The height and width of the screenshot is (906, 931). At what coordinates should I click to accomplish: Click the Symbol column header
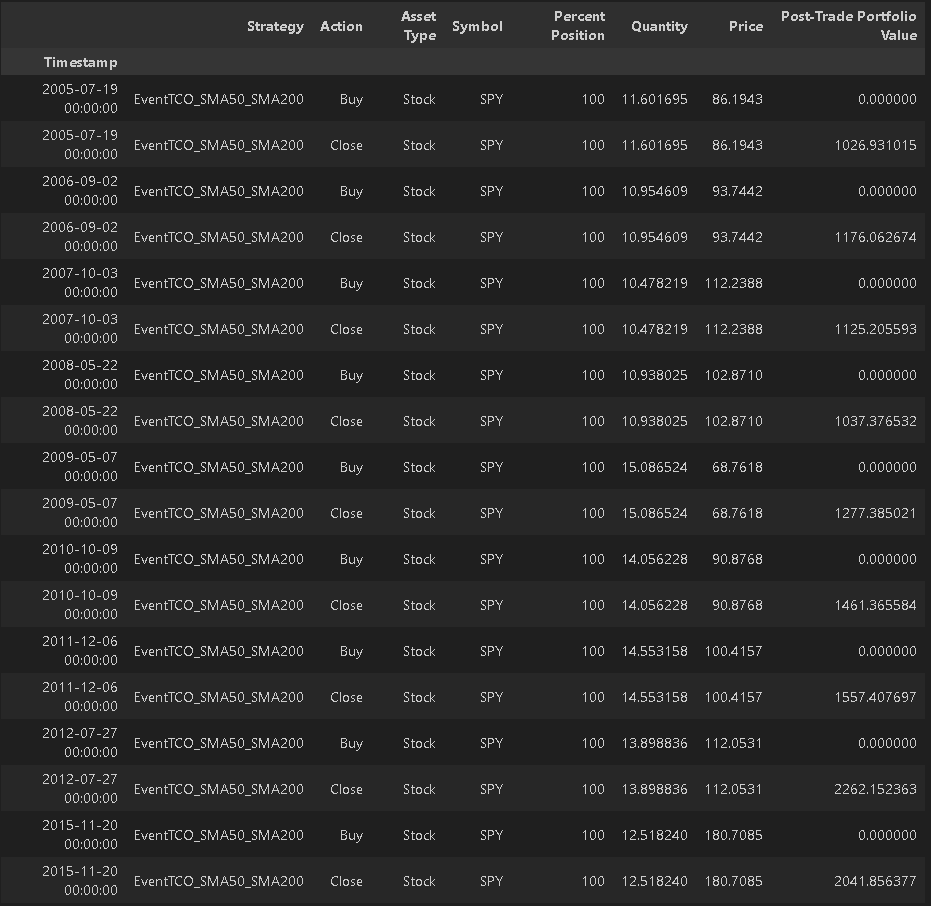coord(477,26)
